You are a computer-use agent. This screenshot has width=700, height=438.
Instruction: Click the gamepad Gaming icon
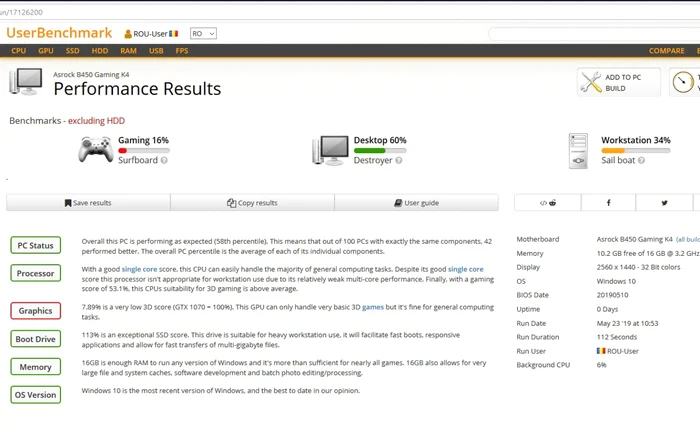tap(96, 150)
